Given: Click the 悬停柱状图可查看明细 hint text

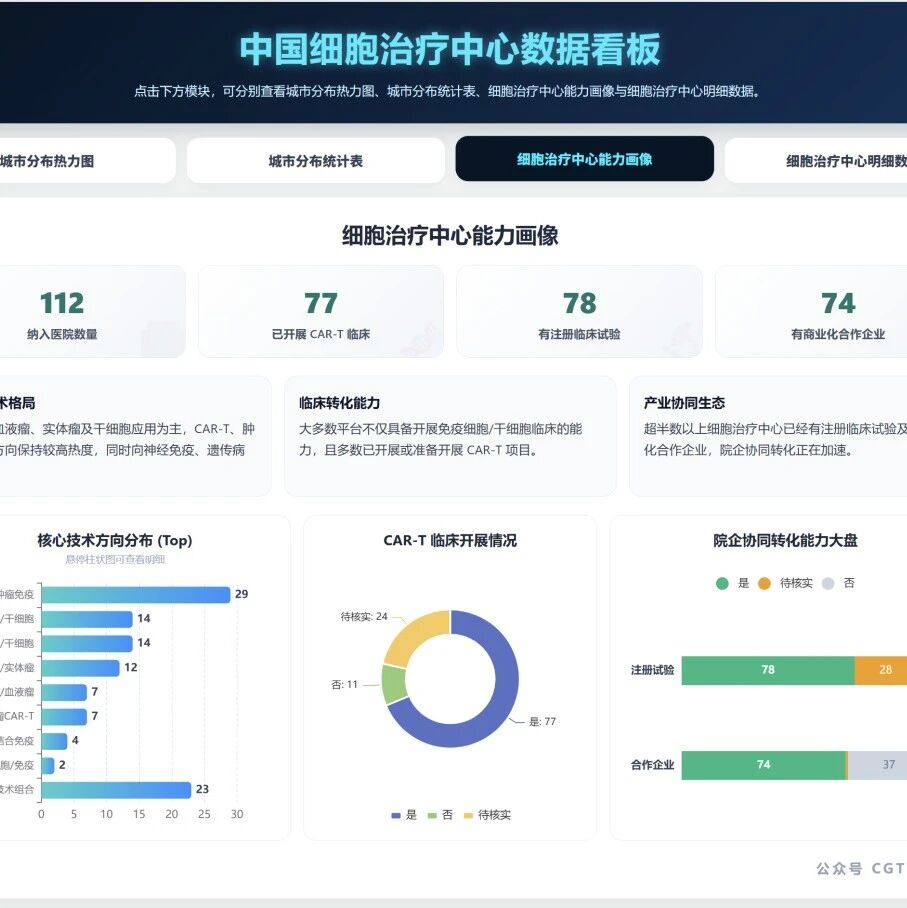Looking at the screenshot, I should [115, 559].
